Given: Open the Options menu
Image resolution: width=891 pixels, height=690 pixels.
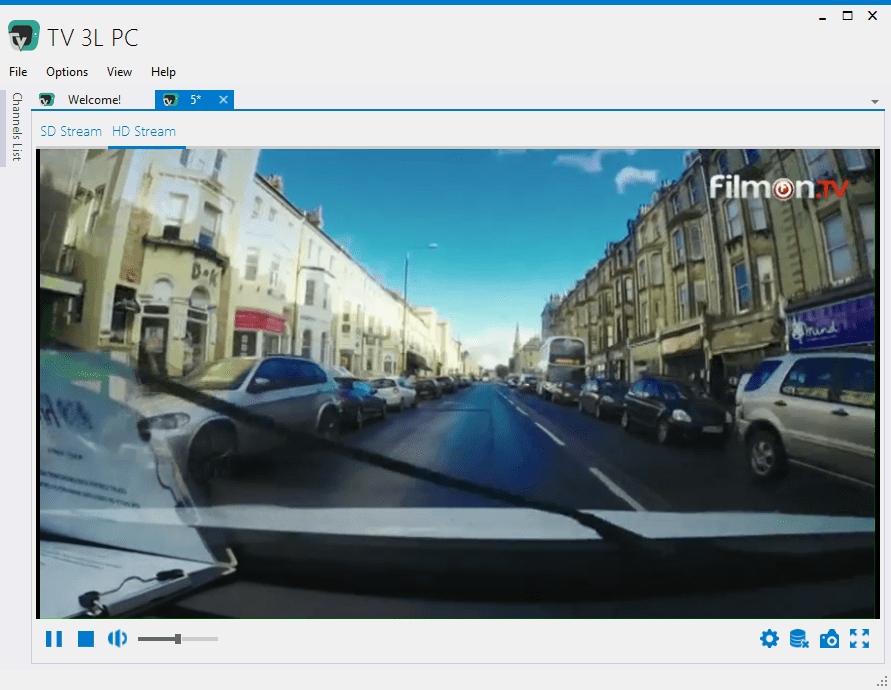Looking at the screenshot, I should click(x=67, y=72).
